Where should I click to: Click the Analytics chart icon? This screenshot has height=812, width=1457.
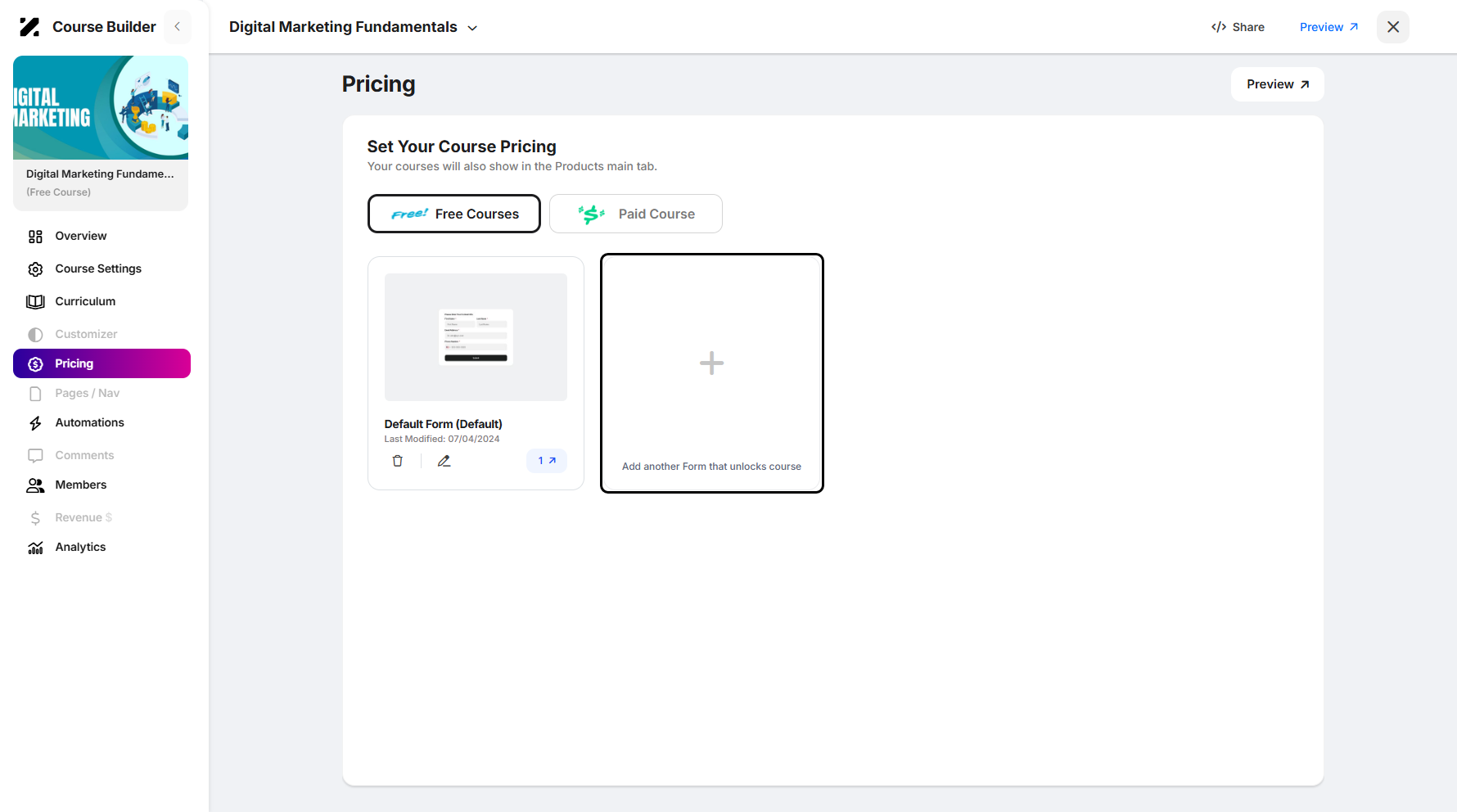pos(35,548)
